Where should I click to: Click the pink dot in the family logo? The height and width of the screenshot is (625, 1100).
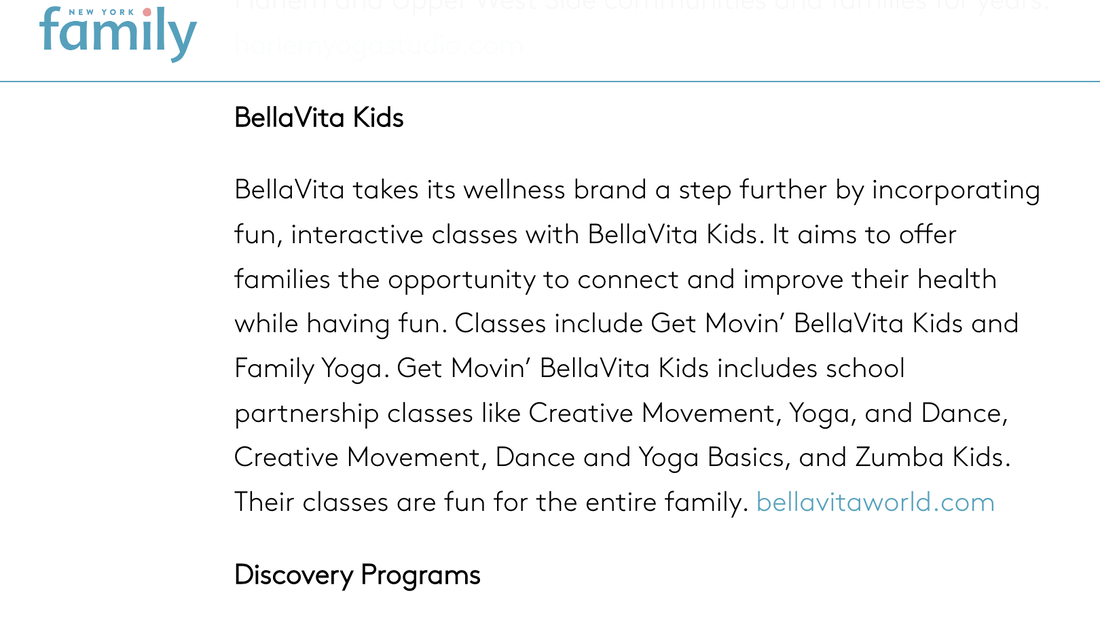click(147, 12)
